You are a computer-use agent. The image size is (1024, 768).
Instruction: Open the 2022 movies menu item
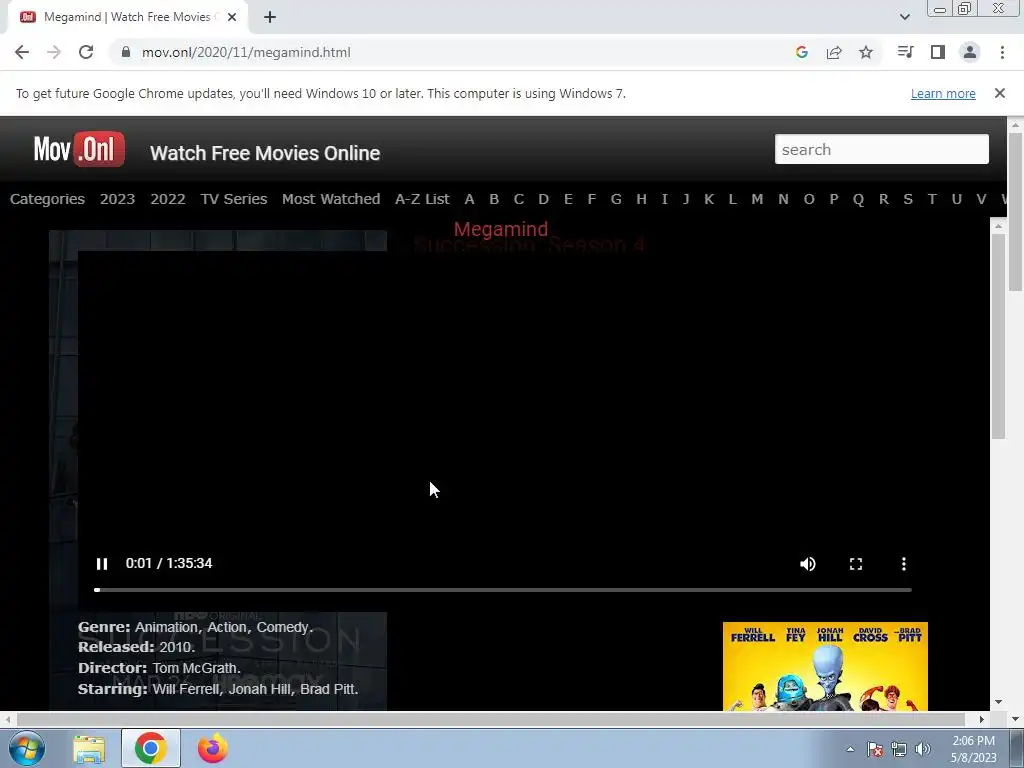tap(168, 199)
